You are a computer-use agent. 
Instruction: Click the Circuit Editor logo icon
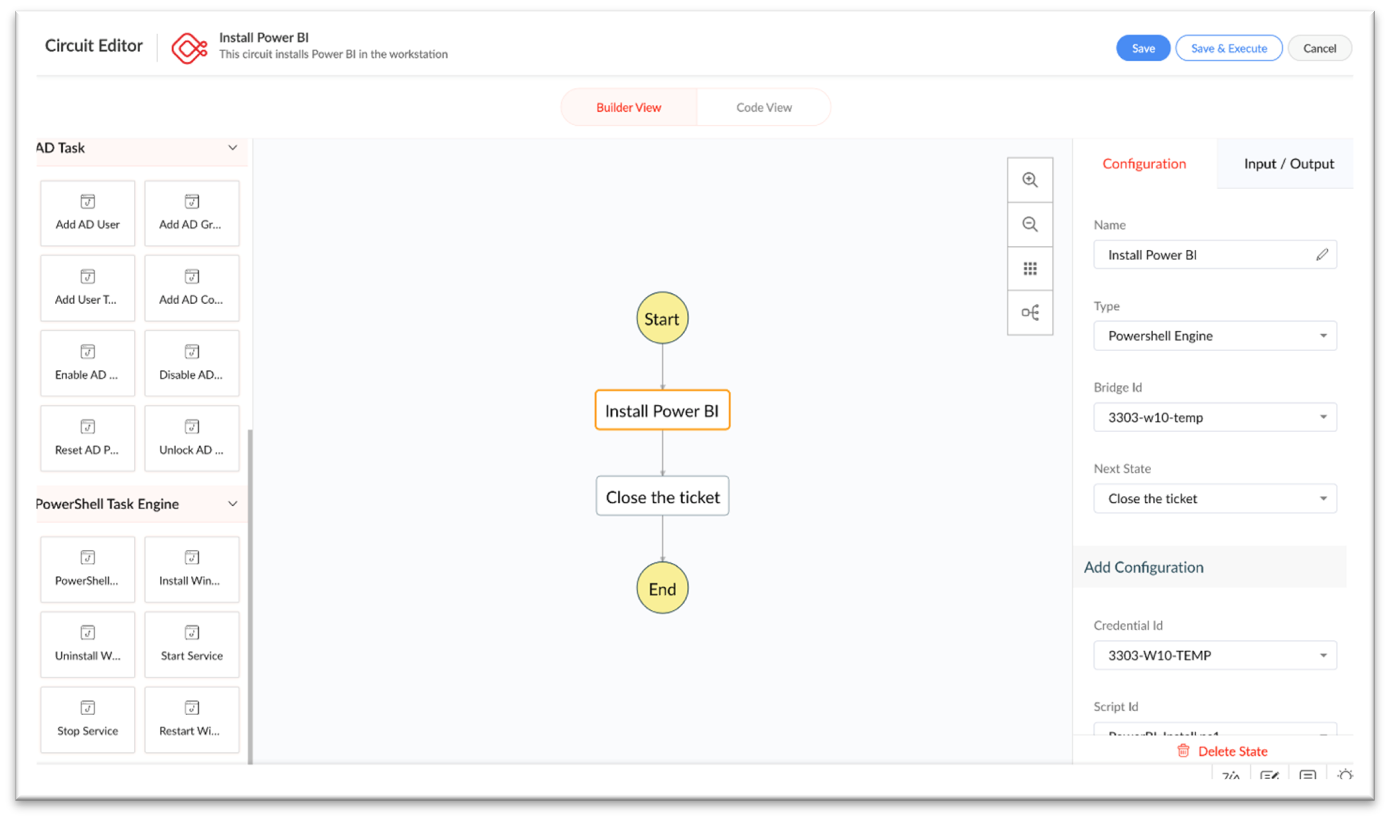[x=189, y=47]
